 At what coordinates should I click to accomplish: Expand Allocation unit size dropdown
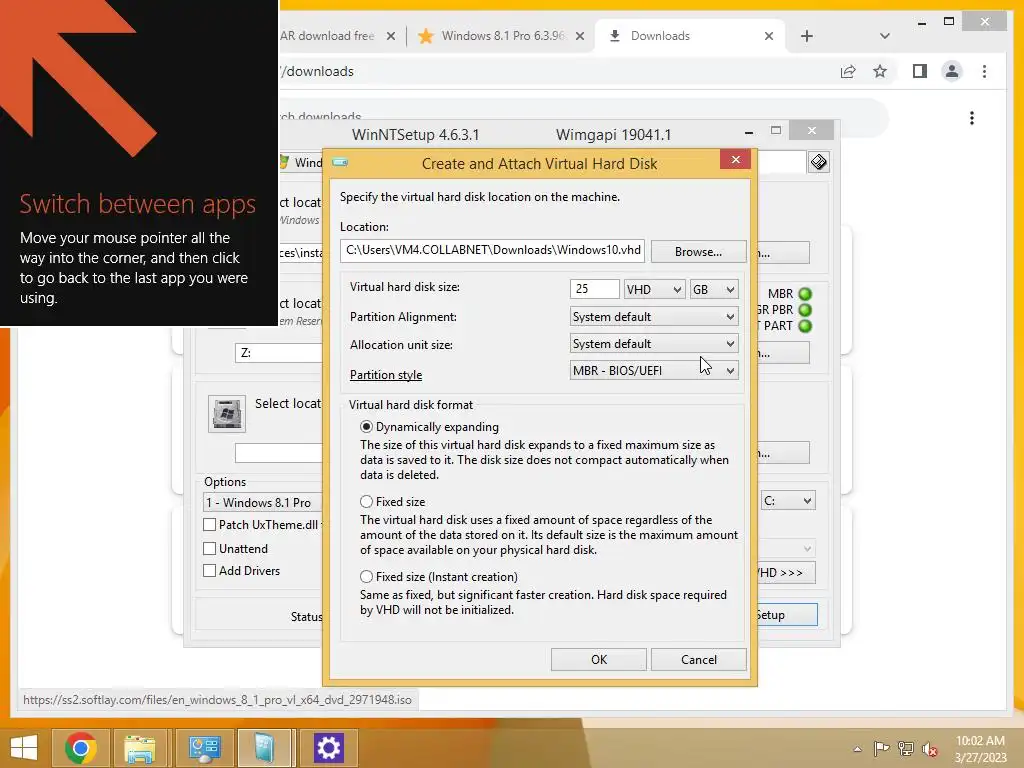654,344
